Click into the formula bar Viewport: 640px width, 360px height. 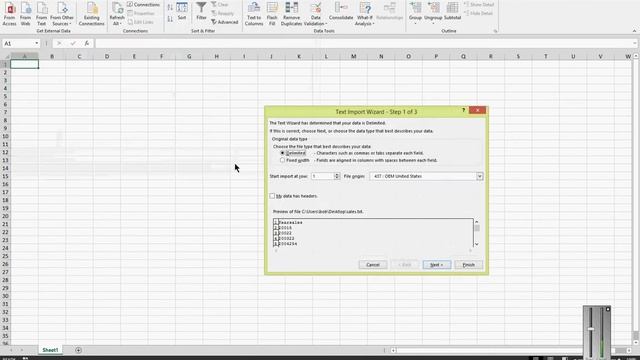tap(363, 43)
